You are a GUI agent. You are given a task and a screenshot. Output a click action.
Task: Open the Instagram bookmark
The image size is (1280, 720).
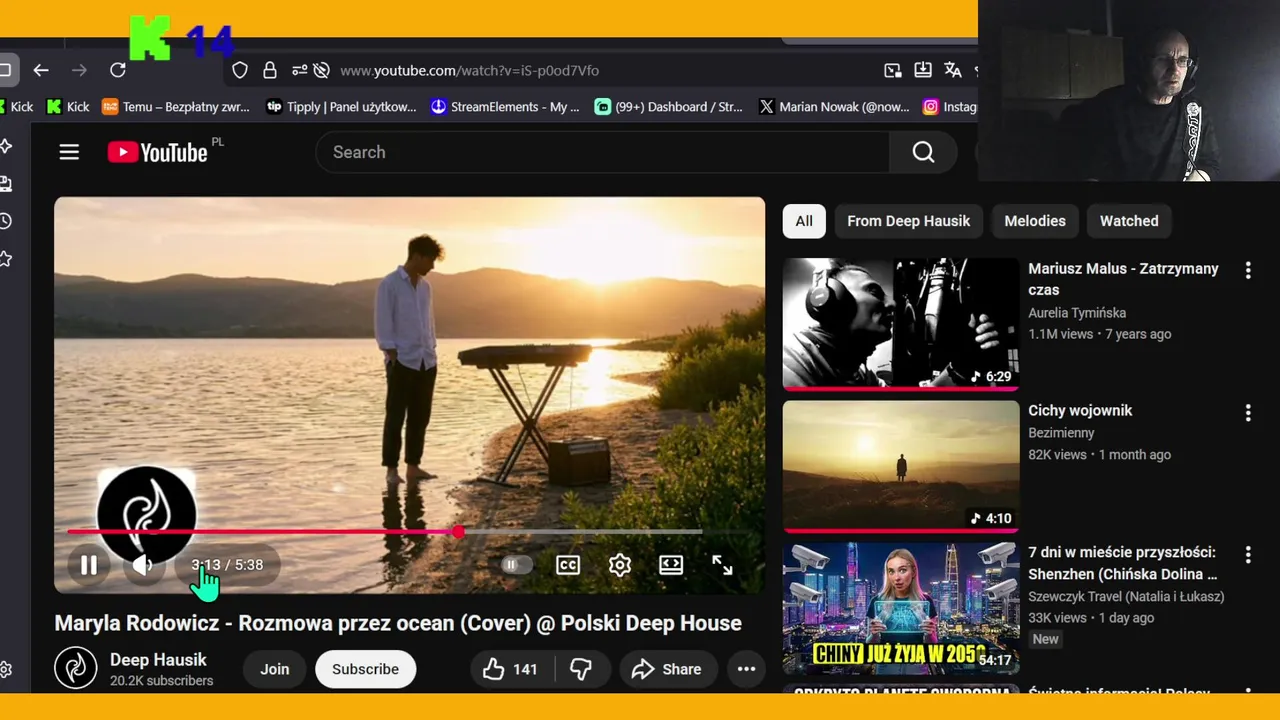pos(949,106)
